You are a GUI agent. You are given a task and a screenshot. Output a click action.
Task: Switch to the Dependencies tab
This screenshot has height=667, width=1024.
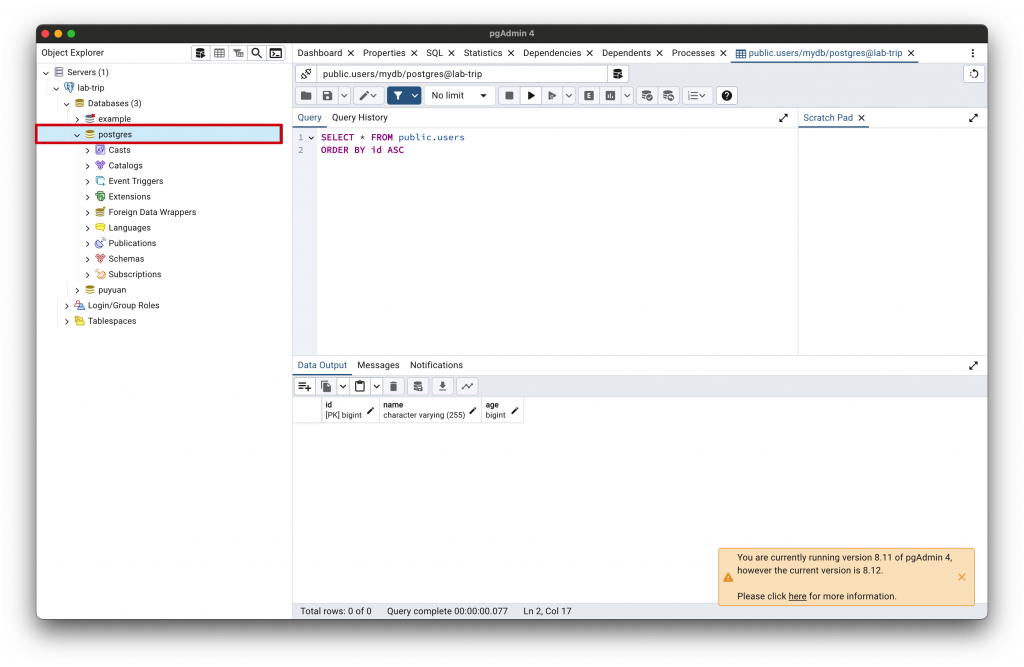point(552,53)
